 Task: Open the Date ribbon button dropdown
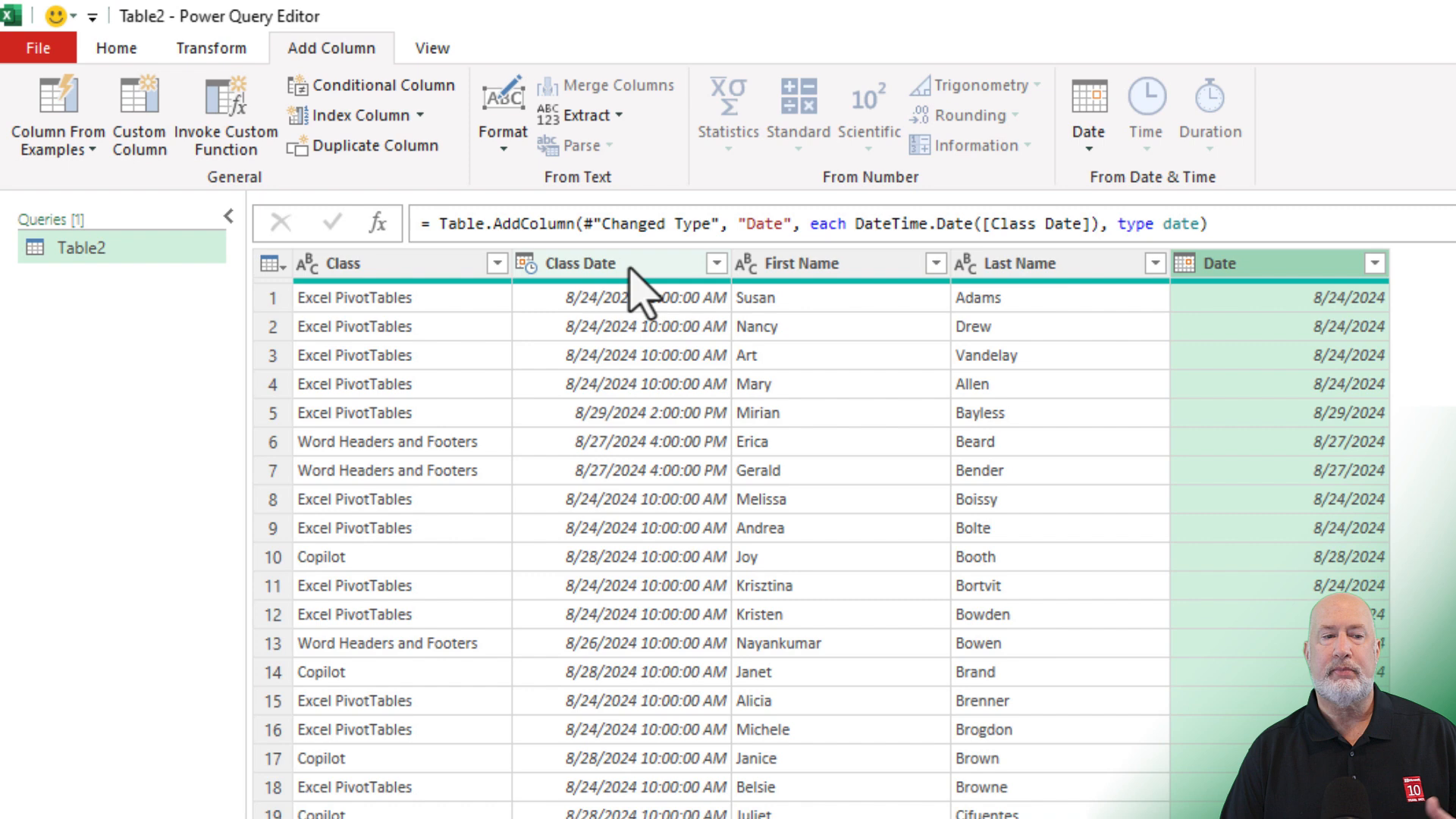click(1088, 148)
